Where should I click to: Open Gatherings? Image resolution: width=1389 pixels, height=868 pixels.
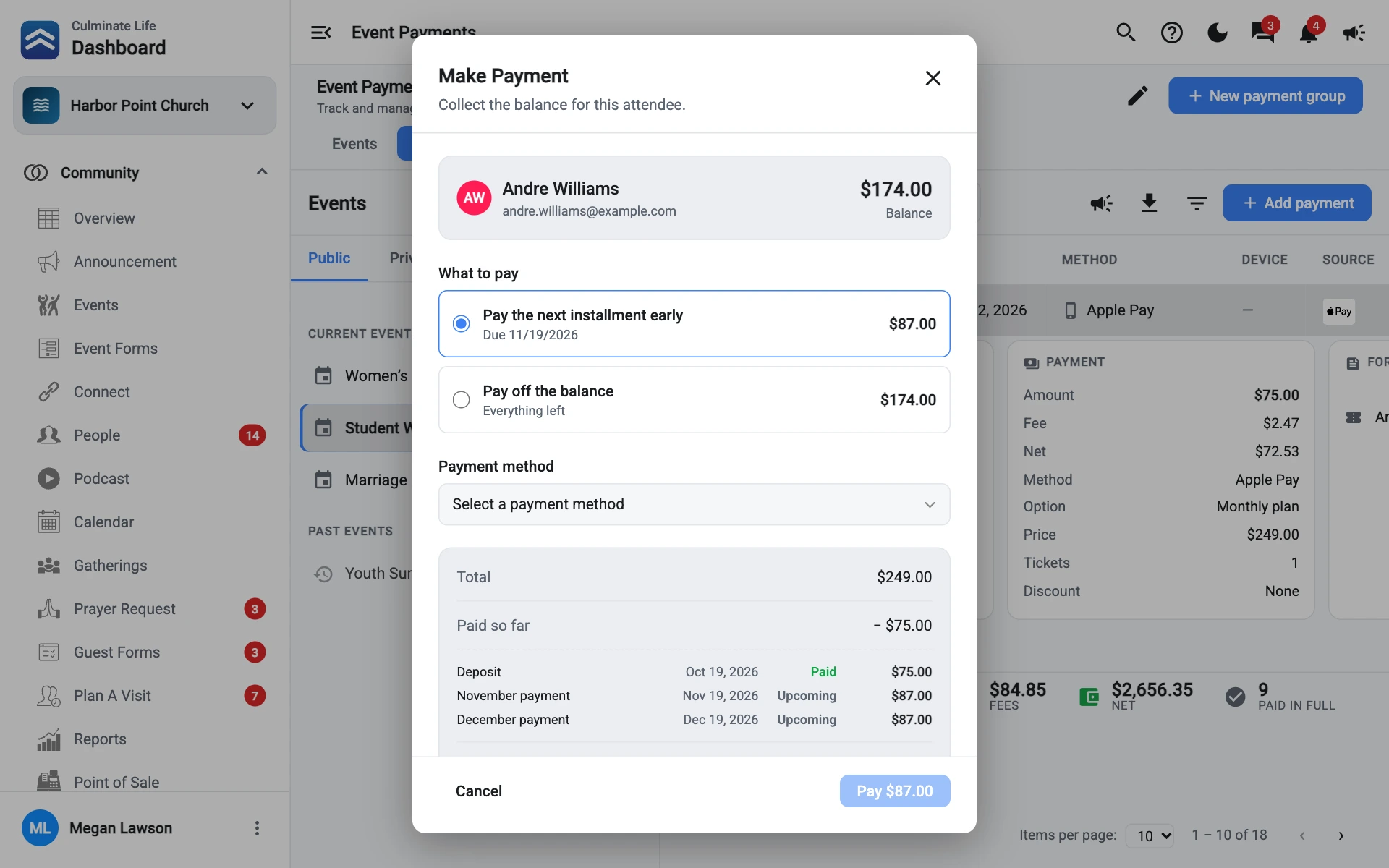click(110, 566)
